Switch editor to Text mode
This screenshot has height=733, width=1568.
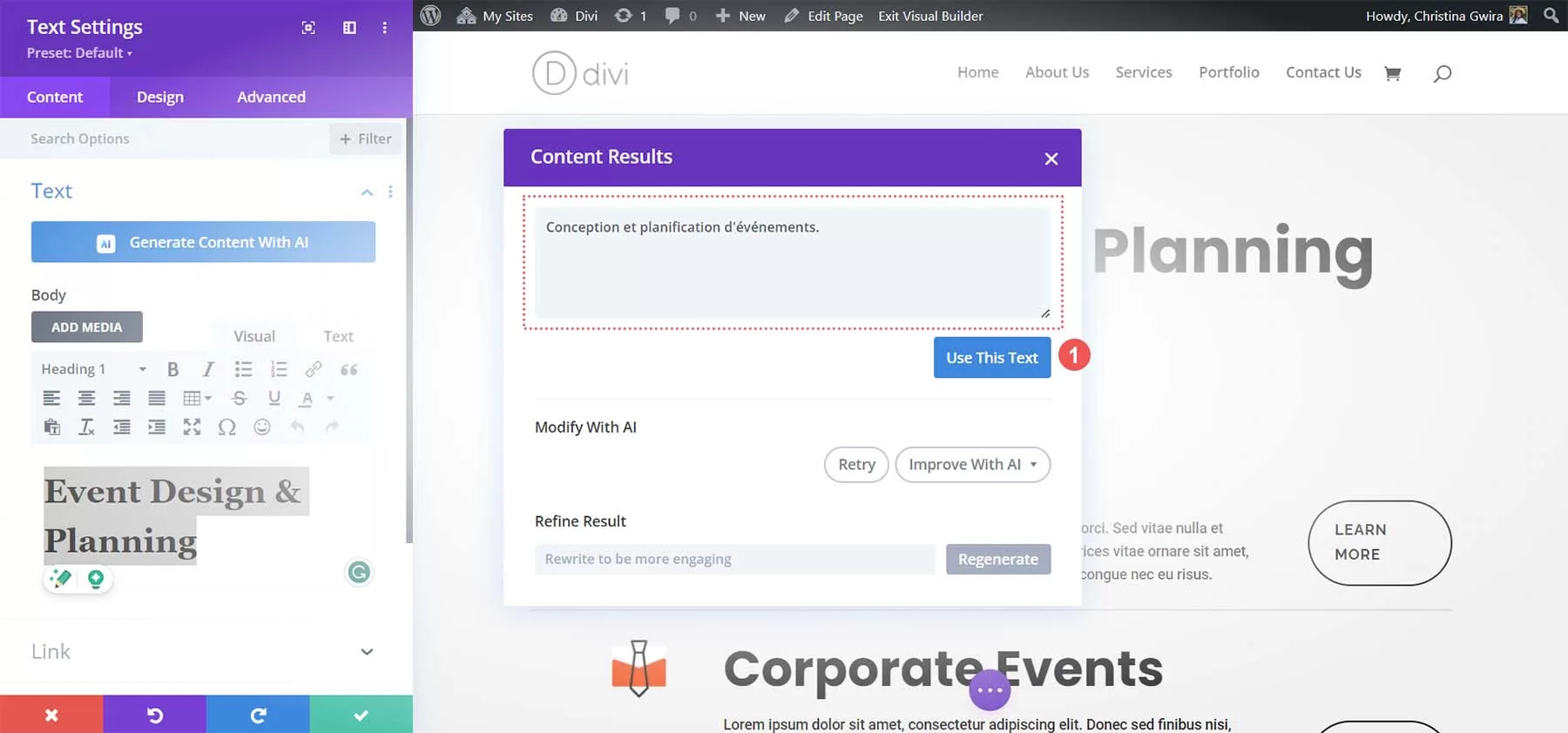click(x=338, y=336)
